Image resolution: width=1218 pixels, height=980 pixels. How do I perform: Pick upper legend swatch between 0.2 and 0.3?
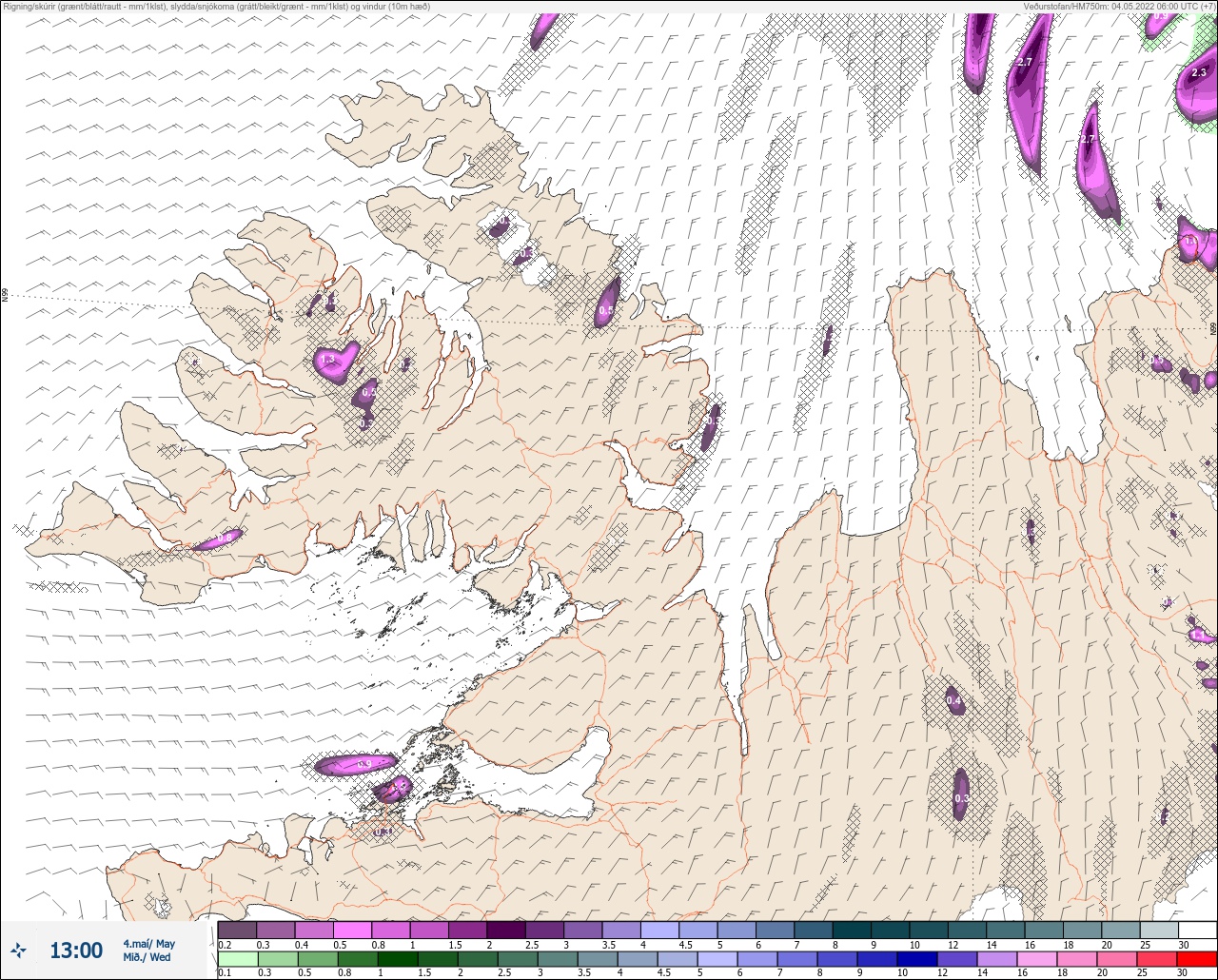point(237,930)
